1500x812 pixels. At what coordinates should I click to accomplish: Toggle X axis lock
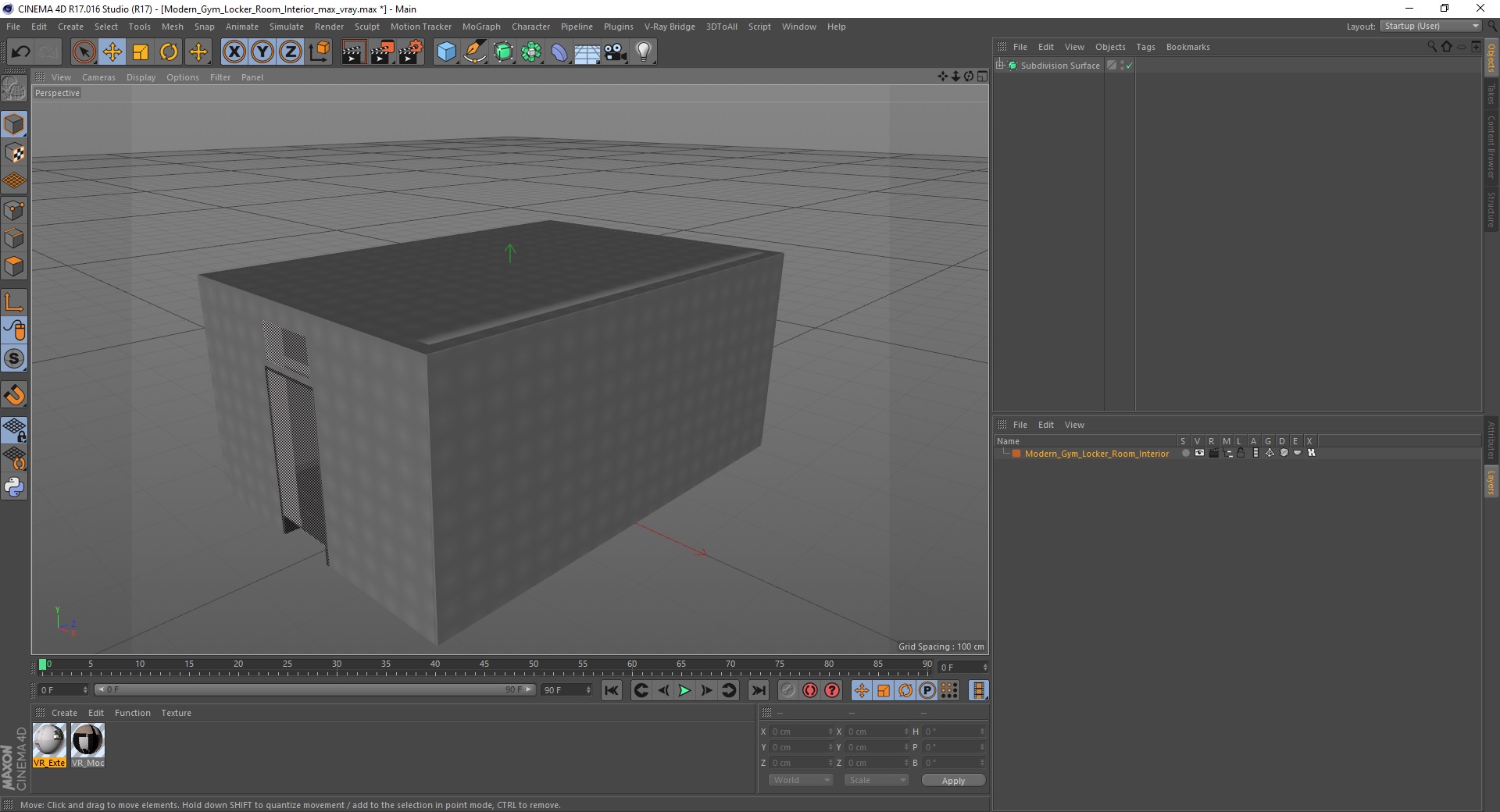coord(234,52)
